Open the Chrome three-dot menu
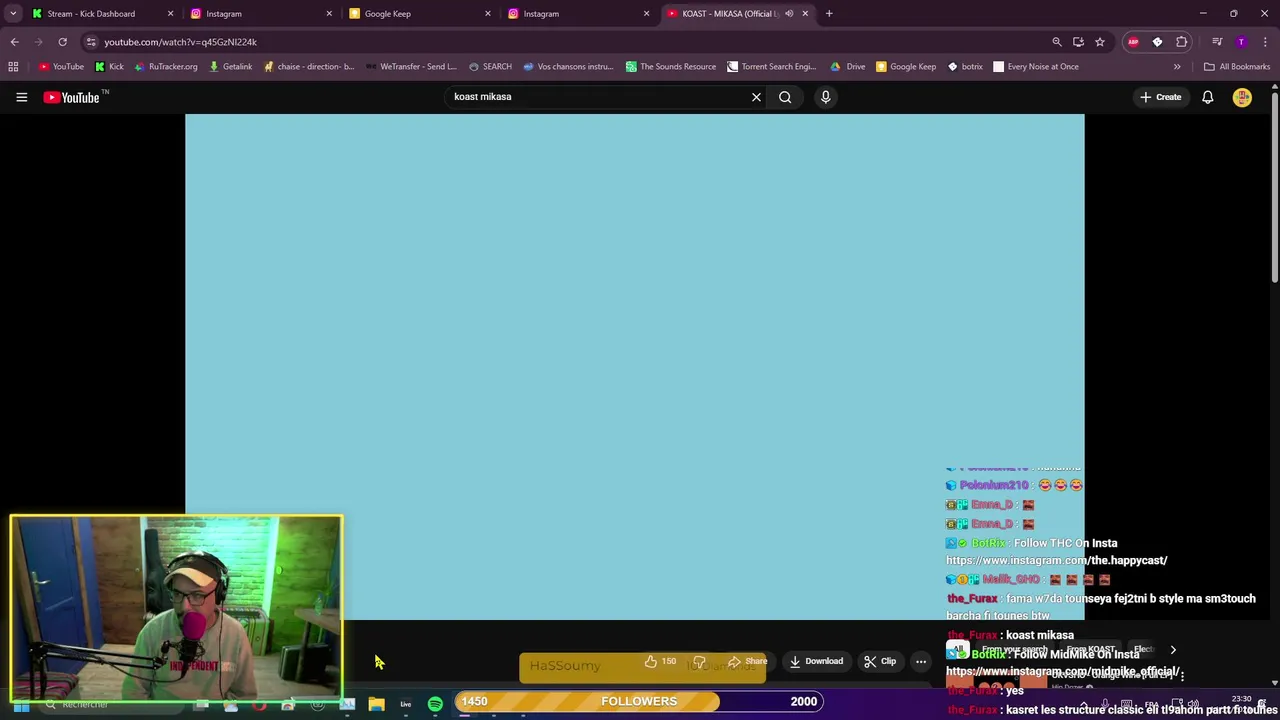 (1265, 42)
